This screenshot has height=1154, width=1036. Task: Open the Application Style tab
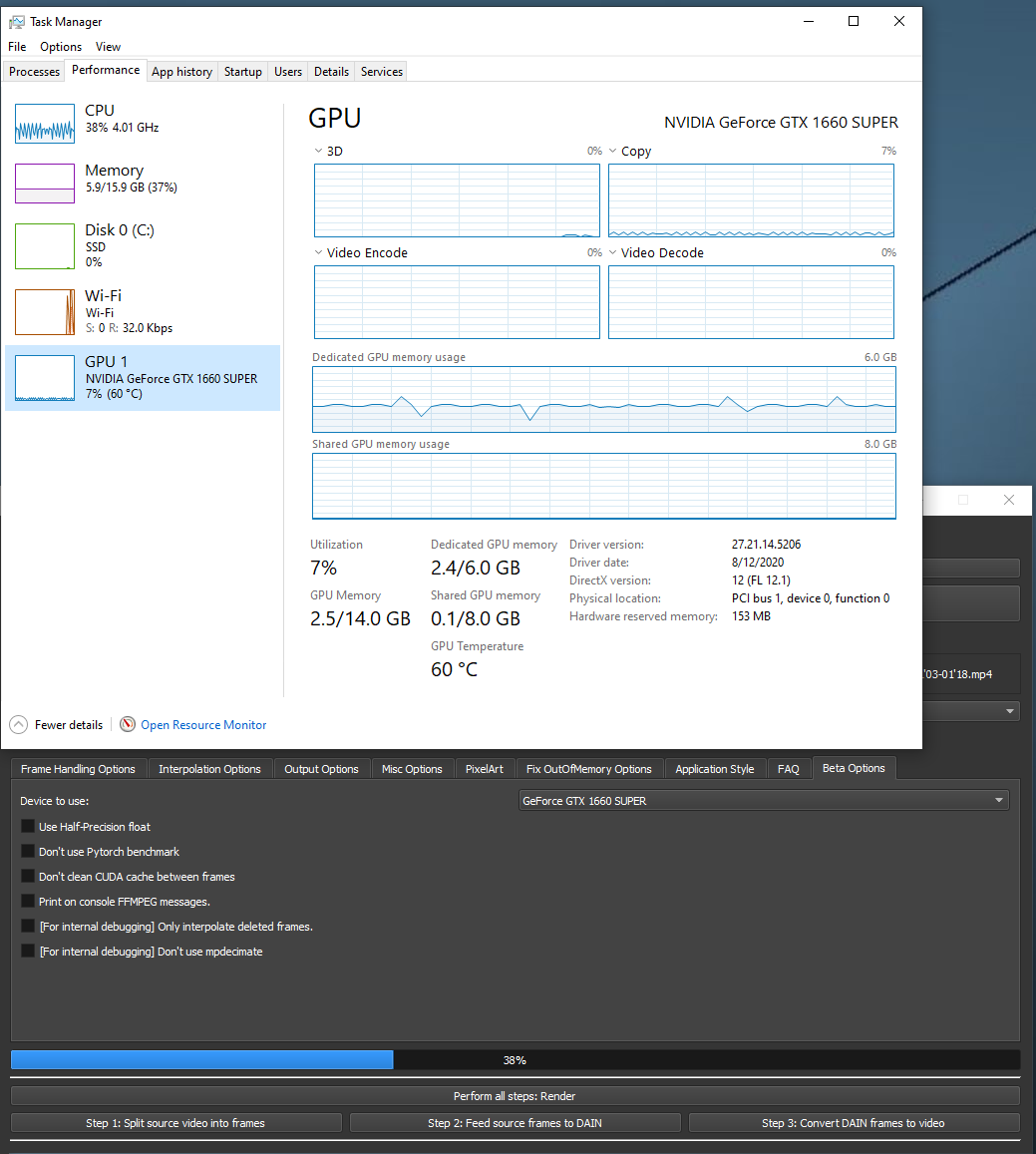[715, 769]
